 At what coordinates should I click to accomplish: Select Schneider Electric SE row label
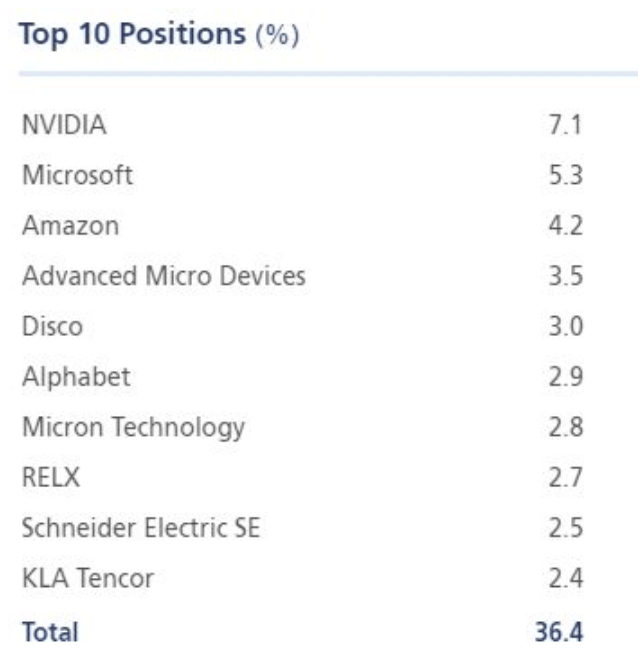click(140, 529)
